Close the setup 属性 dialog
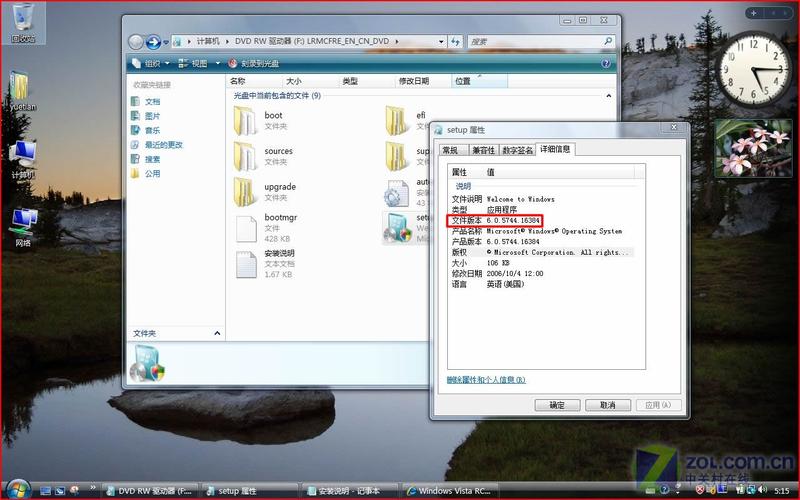Viewport: 800px width, 500px height. pyautogui.click(x=673, y=127)
